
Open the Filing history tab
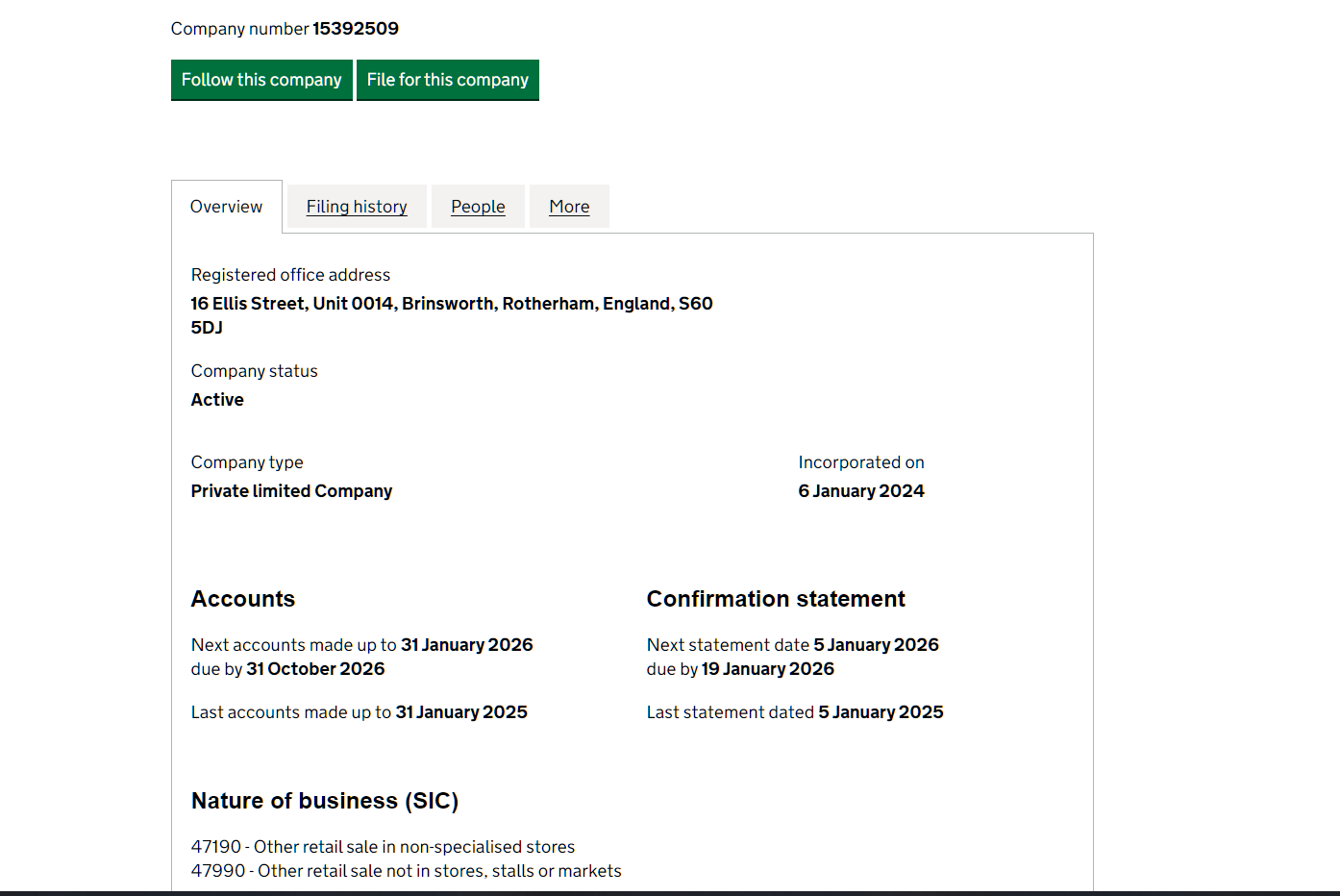point(357,207)
